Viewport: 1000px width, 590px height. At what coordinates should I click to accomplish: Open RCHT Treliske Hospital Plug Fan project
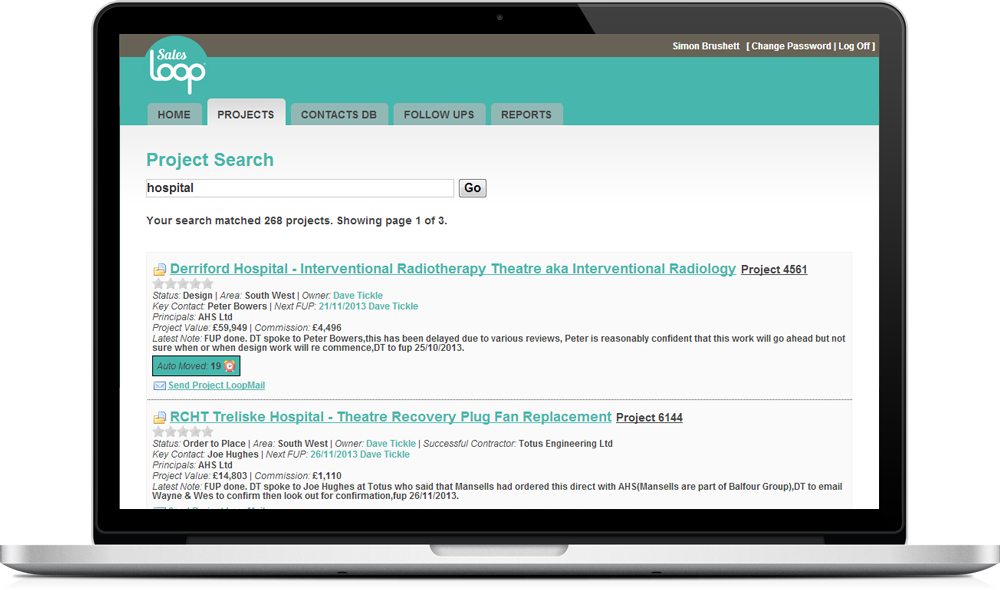tap(390, 417)
